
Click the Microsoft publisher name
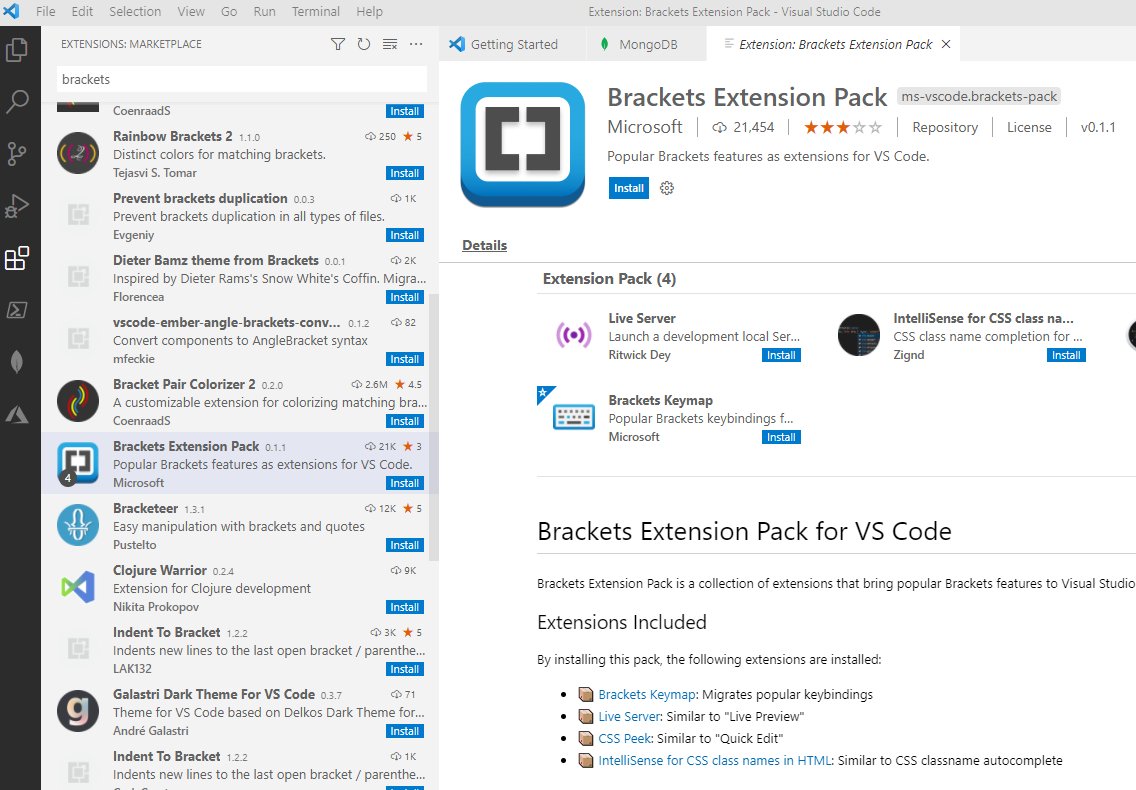tap(645, 128)
